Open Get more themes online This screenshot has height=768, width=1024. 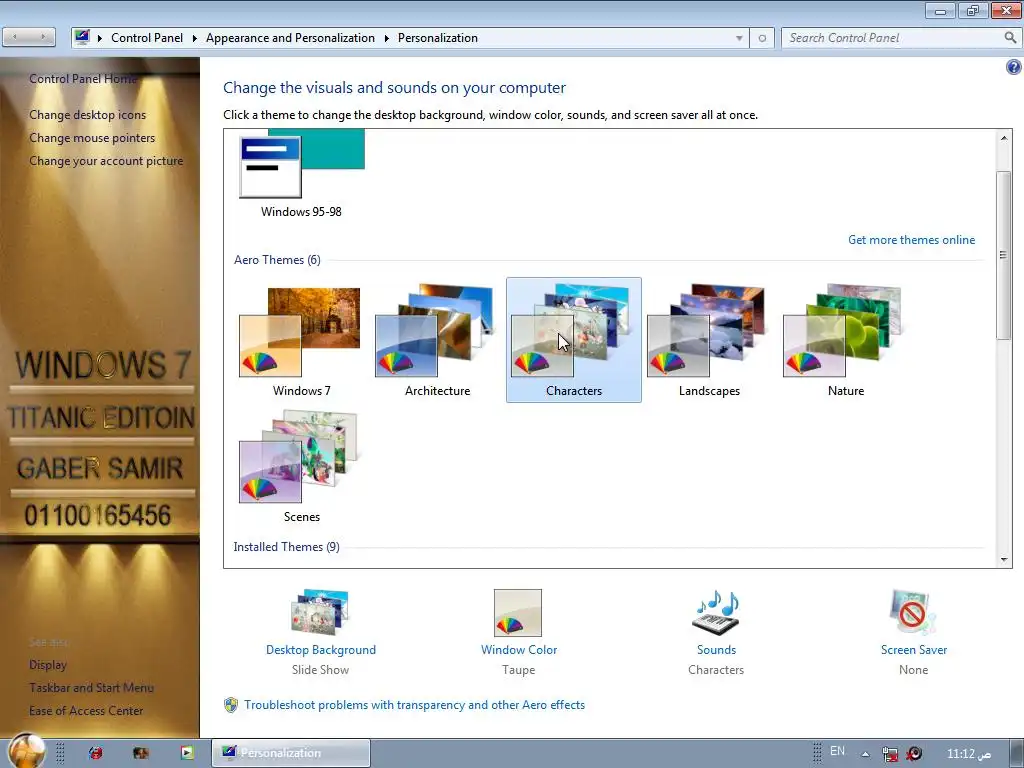(911, 240)
